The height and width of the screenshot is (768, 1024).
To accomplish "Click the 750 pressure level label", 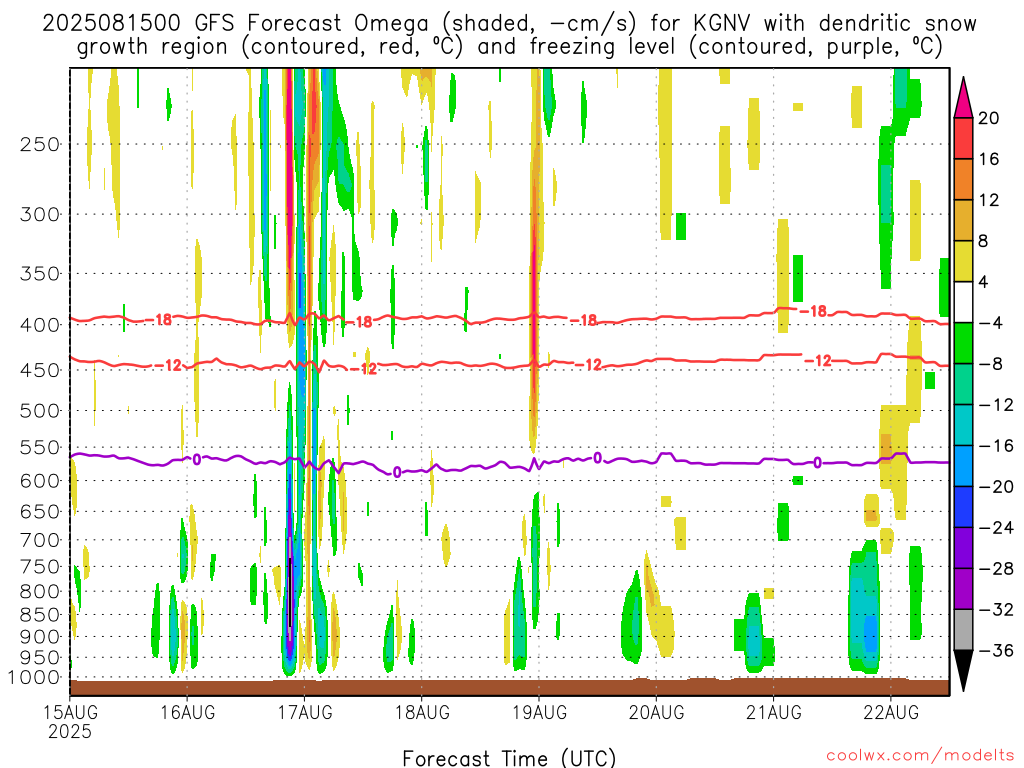I will pos(40,567).
